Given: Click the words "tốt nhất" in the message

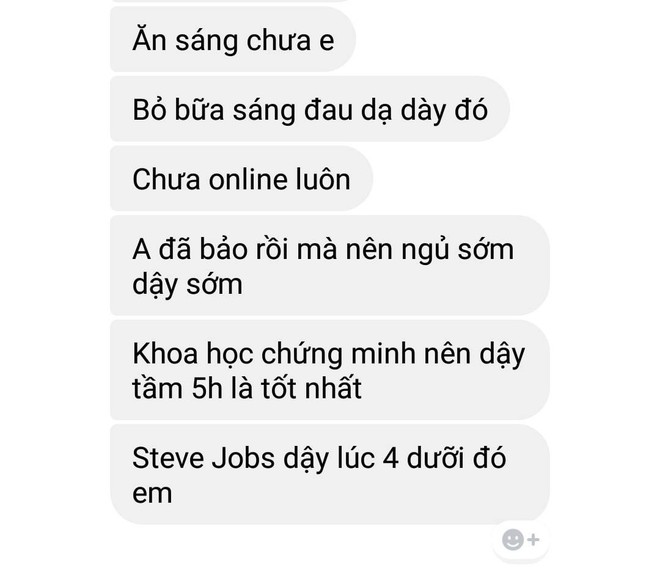Looking at the screenshot, I should pyautogui.click(x=311, y=388).
